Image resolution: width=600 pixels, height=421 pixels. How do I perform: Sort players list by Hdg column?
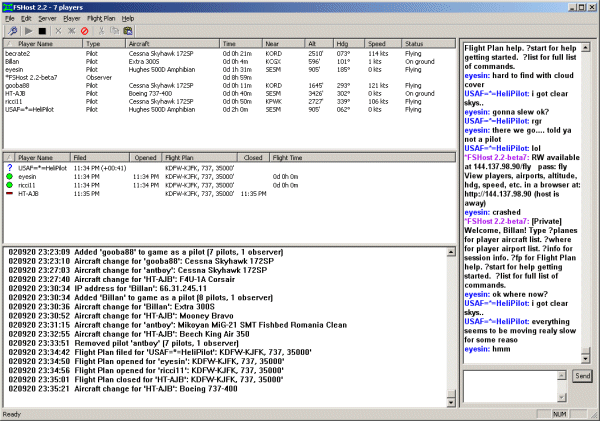tap(349, 44)
